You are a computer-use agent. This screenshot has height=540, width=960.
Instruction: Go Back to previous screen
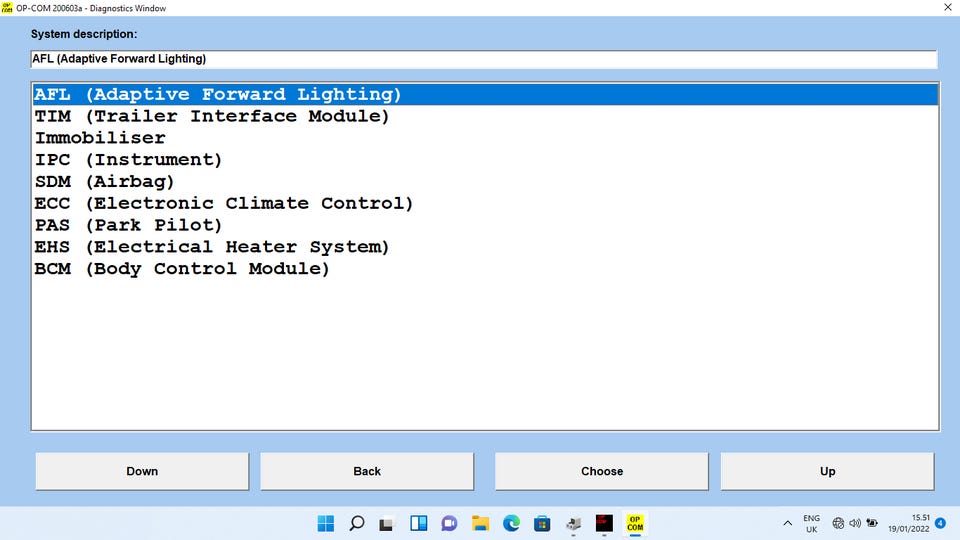367,471
